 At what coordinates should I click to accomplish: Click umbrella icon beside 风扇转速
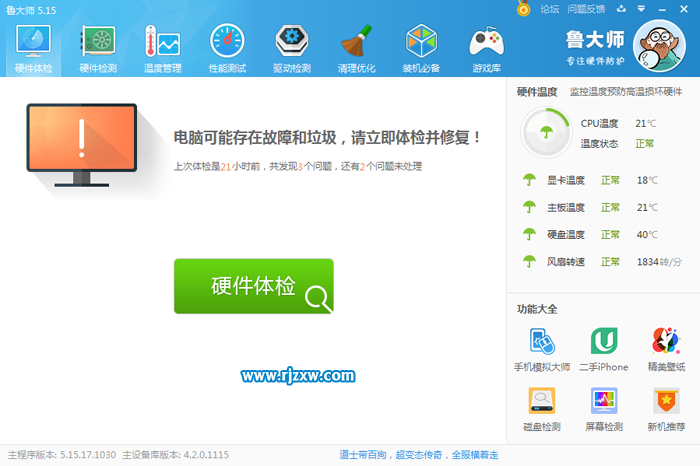pos(529,262)
